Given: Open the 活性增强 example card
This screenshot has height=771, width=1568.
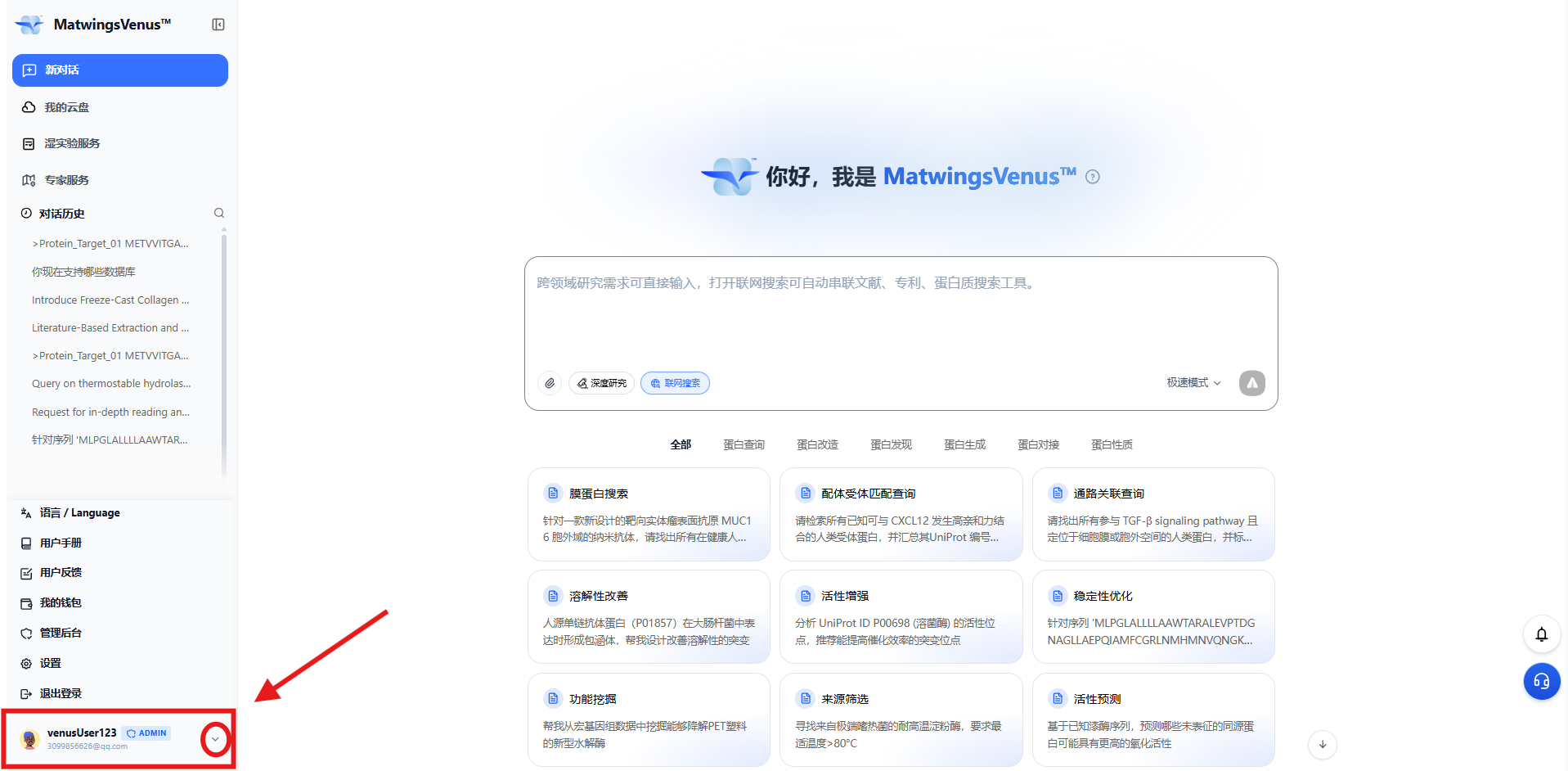Looking at the screenshot, I should 901,617.
